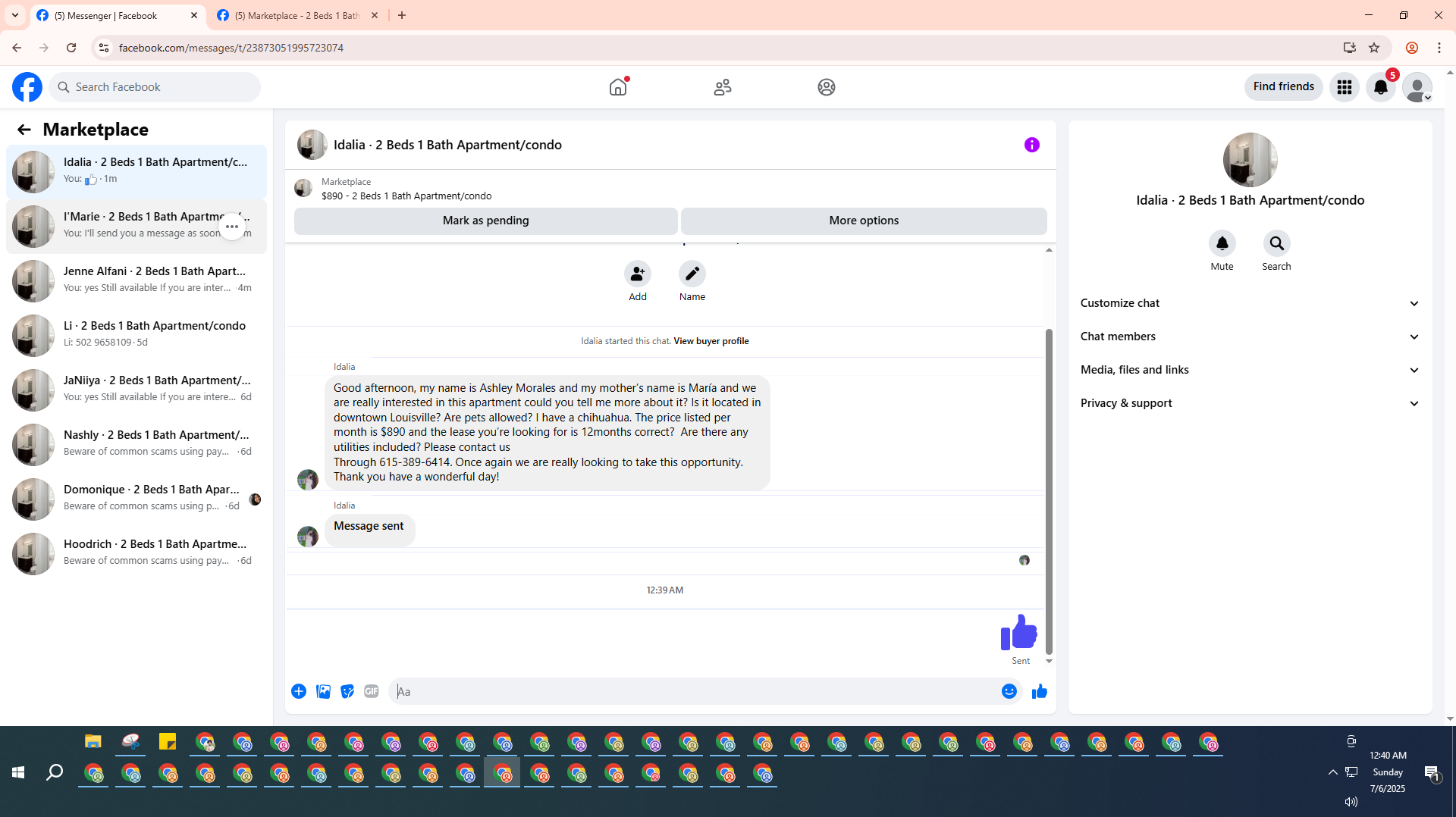Expand Chat members section
The height and width of the screenshot is (817, 1456).
1250,337
